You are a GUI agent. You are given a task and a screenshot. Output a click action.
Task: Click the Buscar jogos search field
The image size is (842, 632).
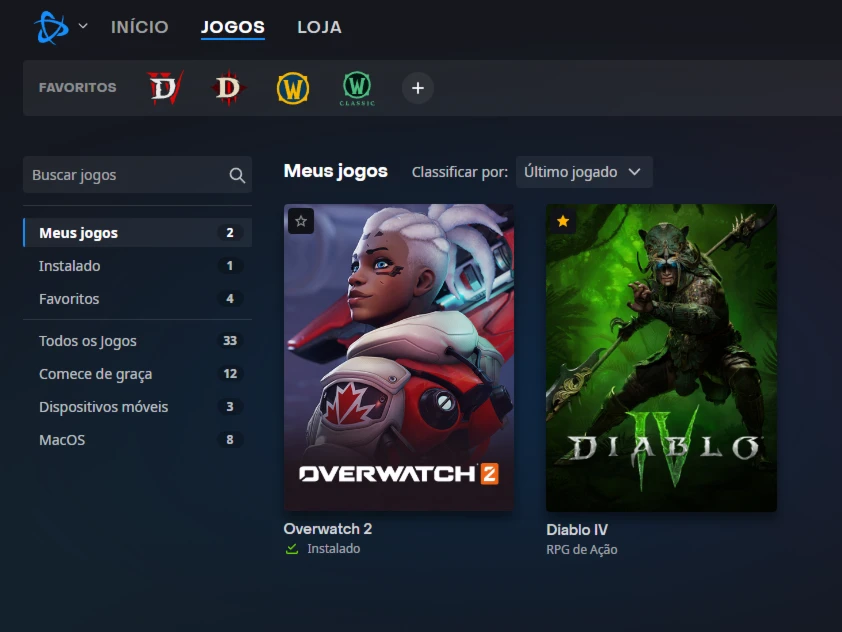tap(137, 175)
